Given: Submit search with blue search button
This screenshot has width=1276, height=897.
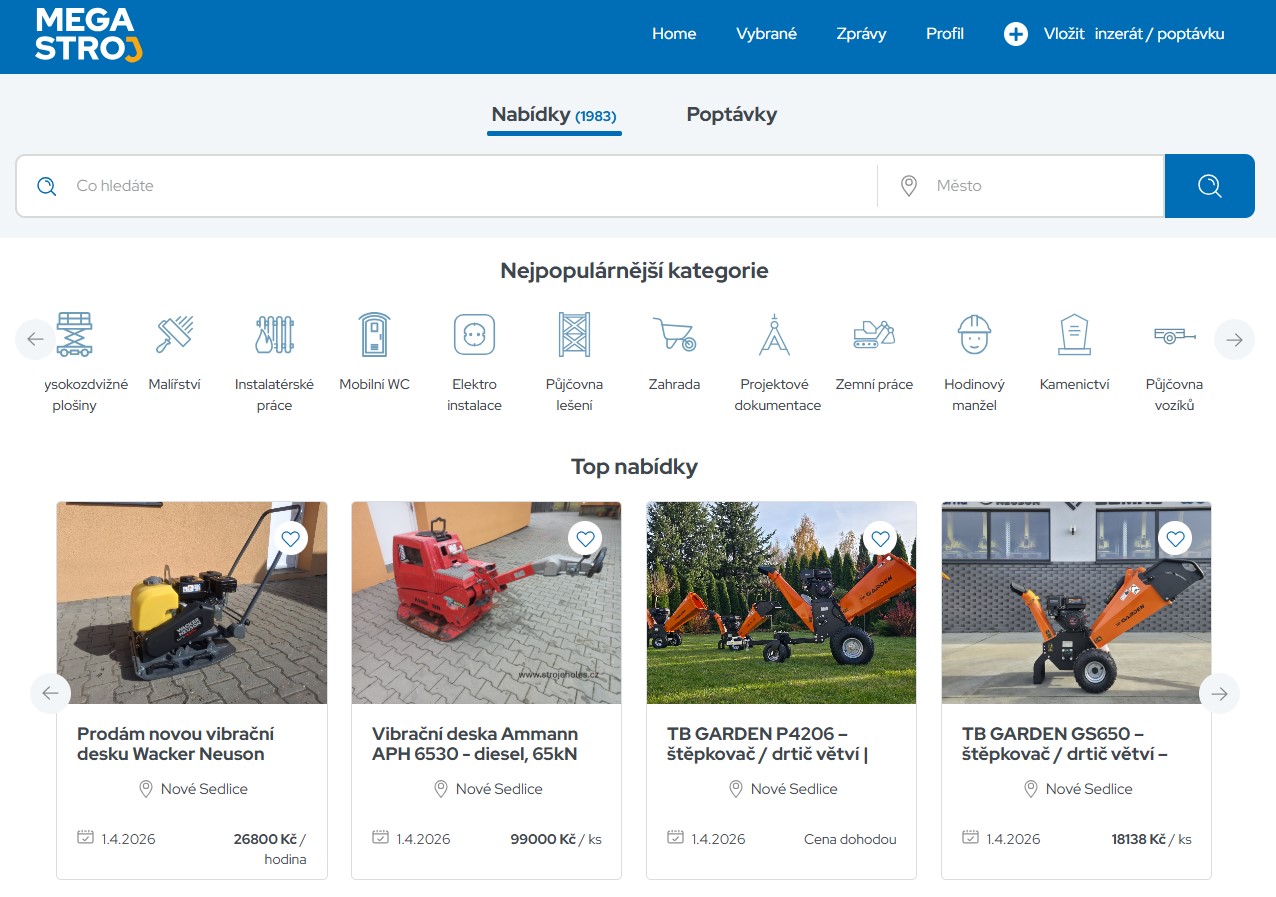Looking at the screenshot, I should tap(1210, 186).
